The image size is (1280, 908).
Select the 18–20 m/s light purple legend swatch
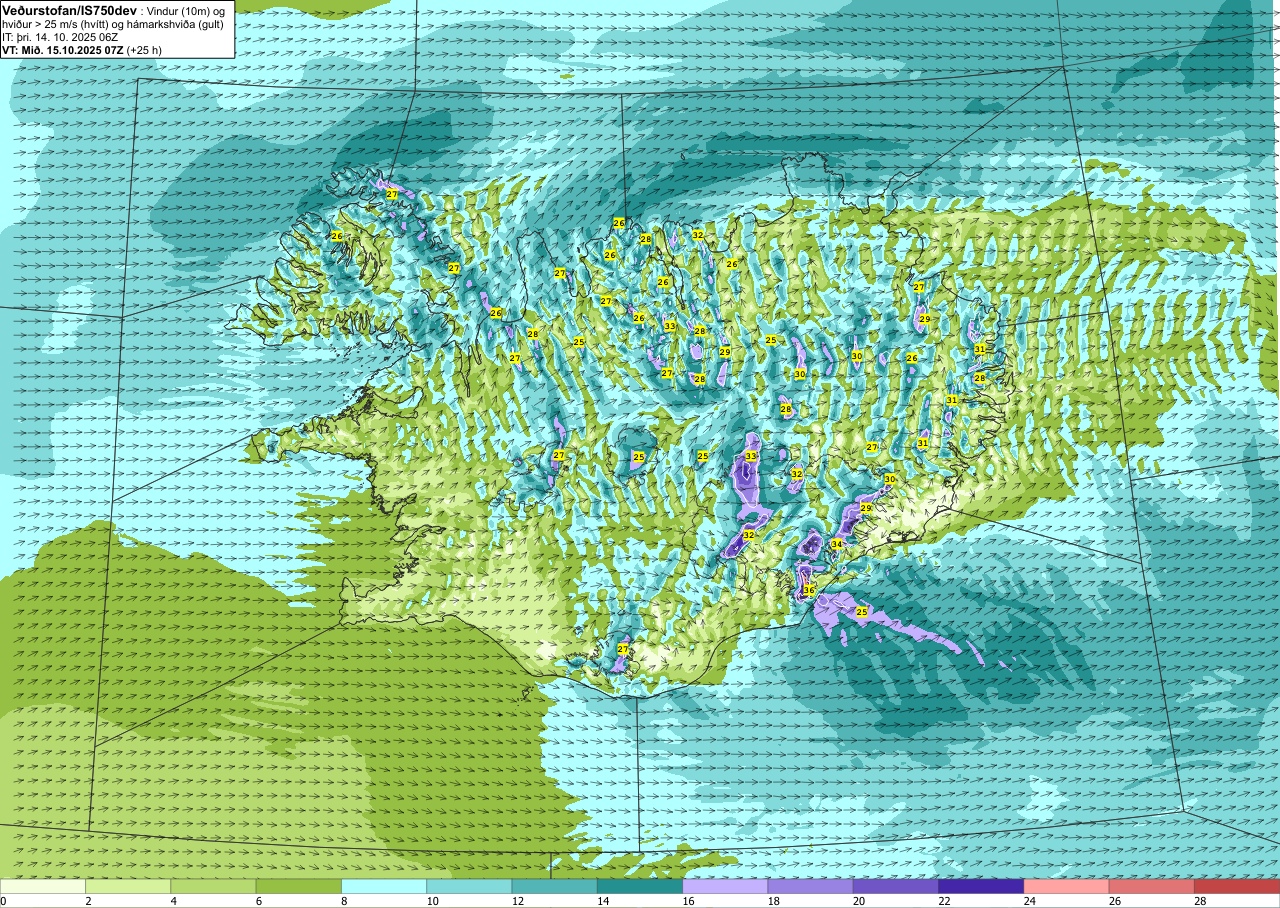(811, 886)
